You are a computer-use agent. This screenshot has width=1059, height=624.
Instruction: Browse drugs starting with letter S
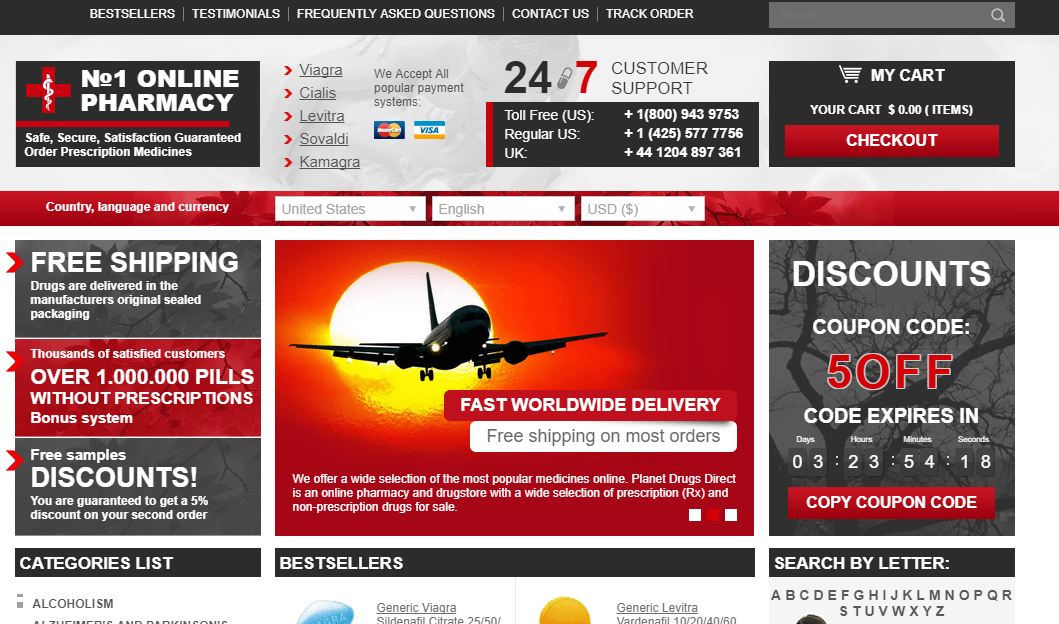click(844, 611)
